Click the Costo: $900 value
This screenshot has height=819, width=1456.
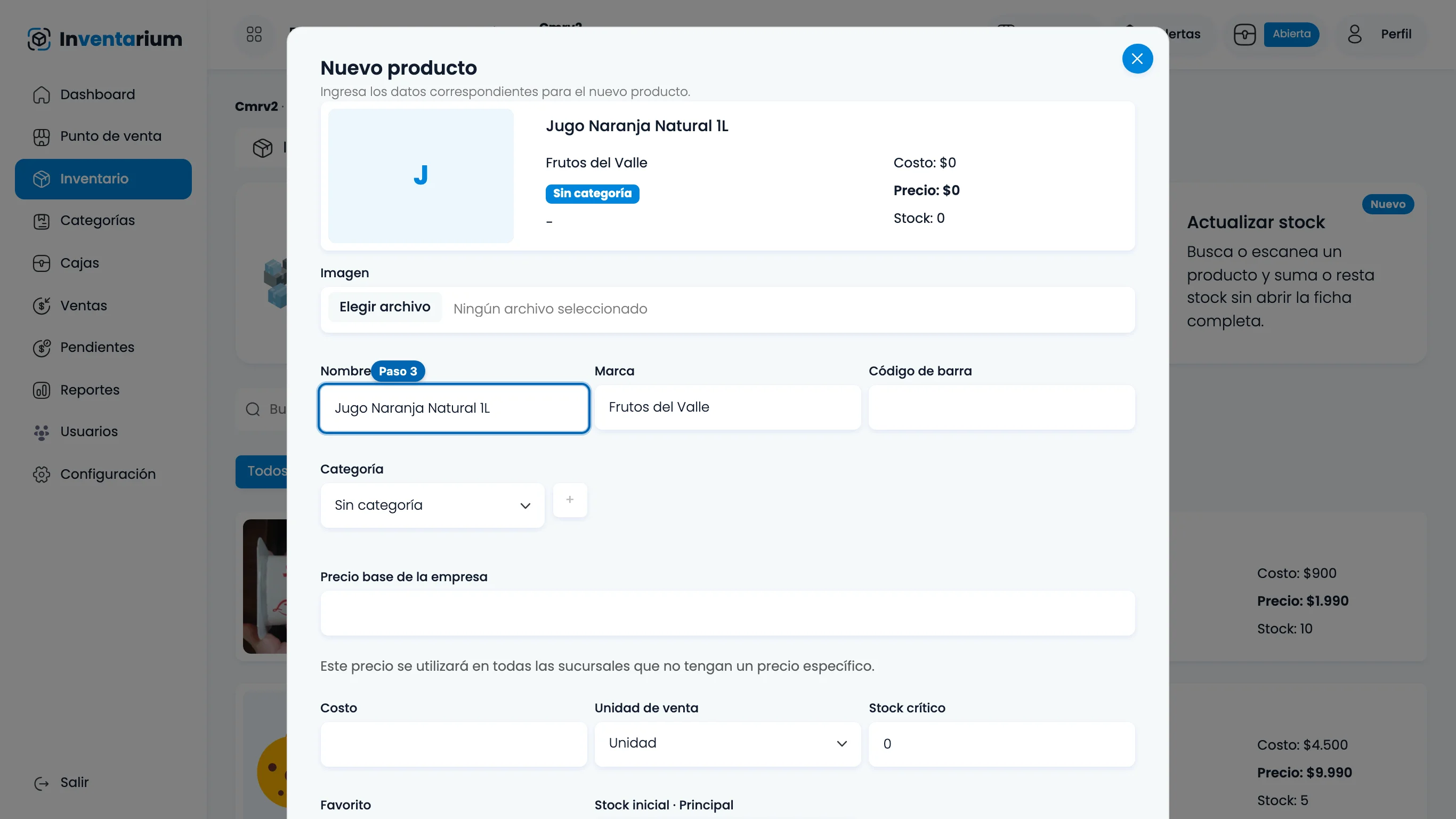1297,574
